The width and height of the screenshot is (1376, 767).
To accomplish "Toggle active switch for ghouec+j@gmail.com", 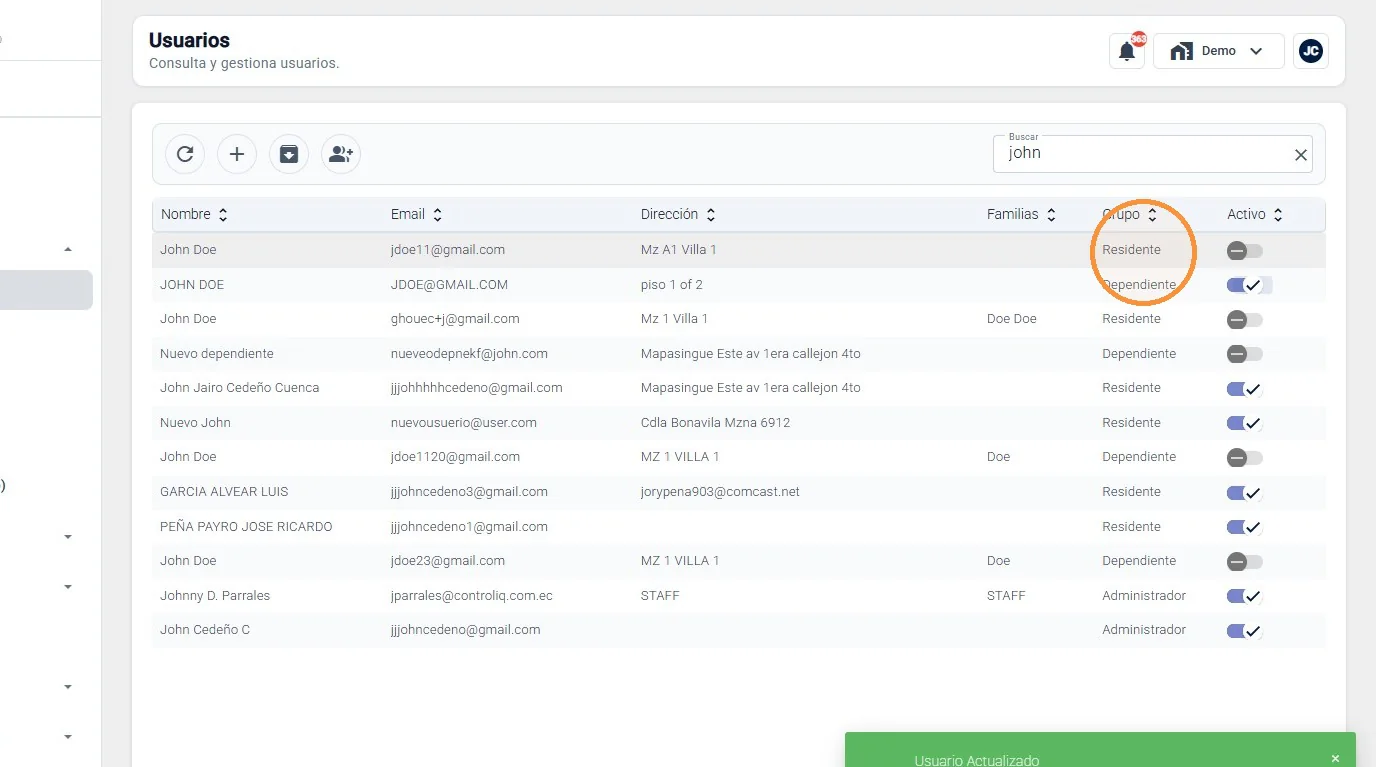I will (1245, 320).
